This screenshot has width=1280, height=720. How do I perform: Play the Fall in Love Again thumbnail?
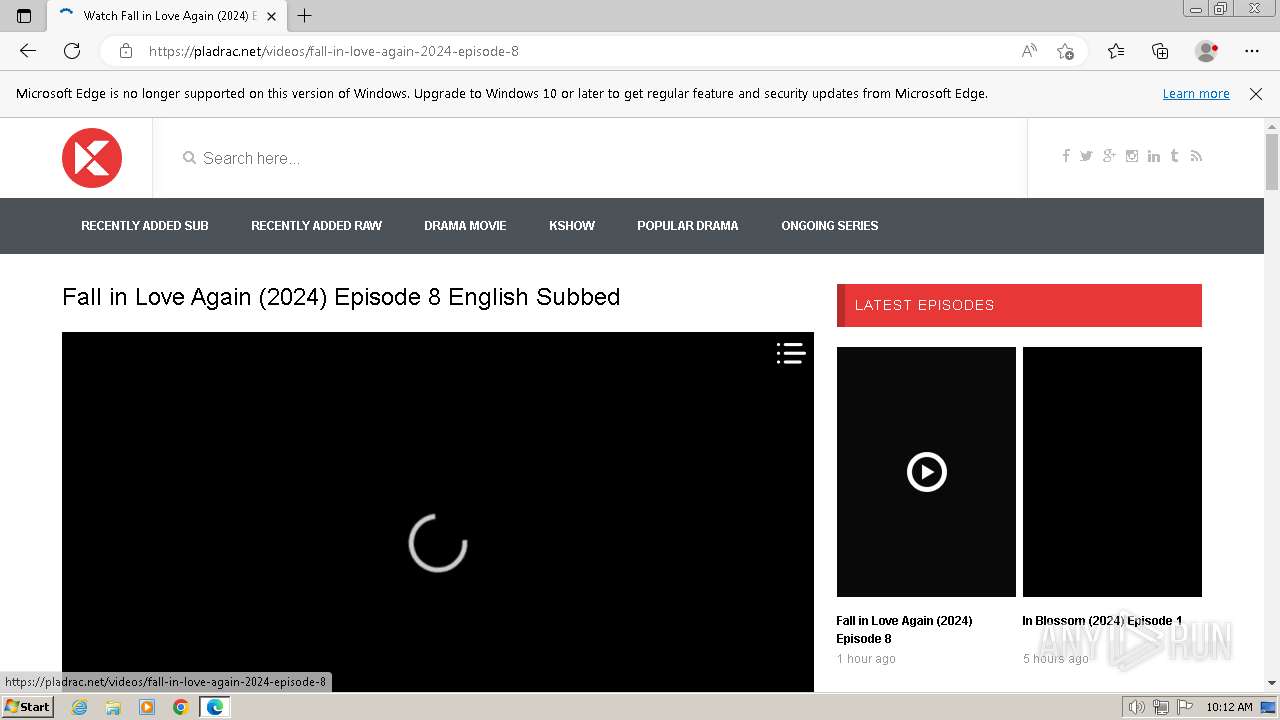tap(926, 472)
